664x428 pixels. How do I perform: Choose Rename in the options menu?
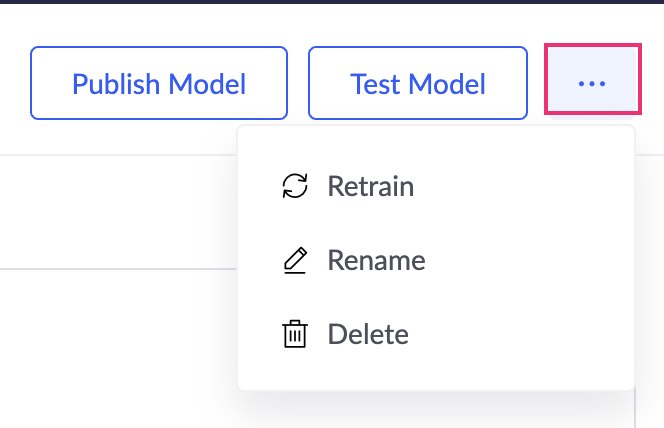tap(376, 261)
